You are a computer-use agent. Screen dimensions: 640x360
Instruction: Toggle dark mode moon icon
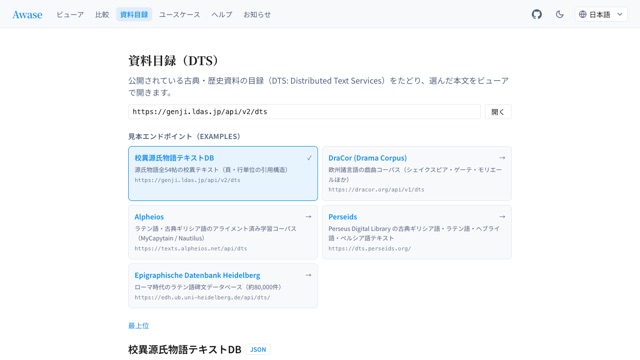559,14
